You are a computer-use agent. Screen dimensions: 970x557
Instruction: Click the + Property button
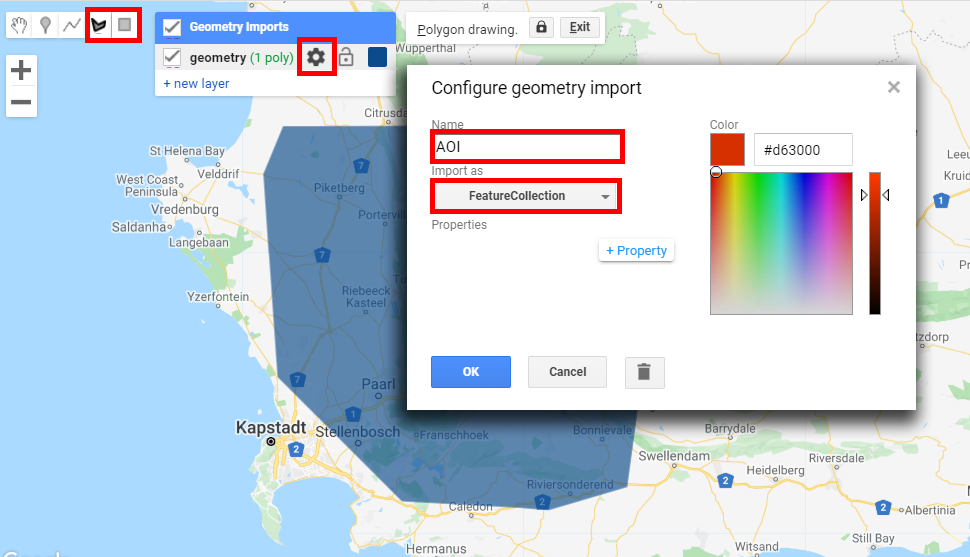[x=636, y=250]
